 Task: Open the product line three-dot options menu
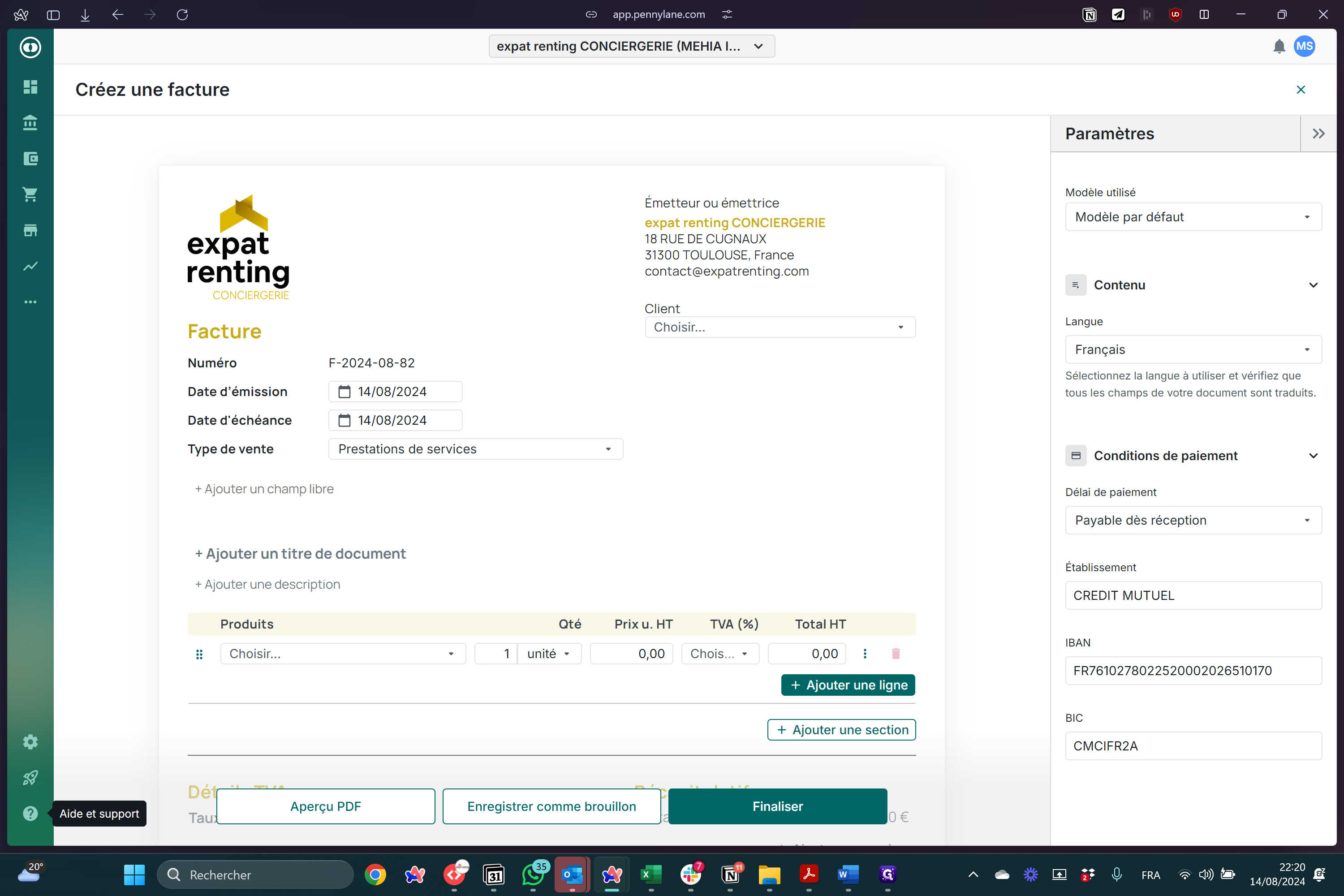click(865, 654)
